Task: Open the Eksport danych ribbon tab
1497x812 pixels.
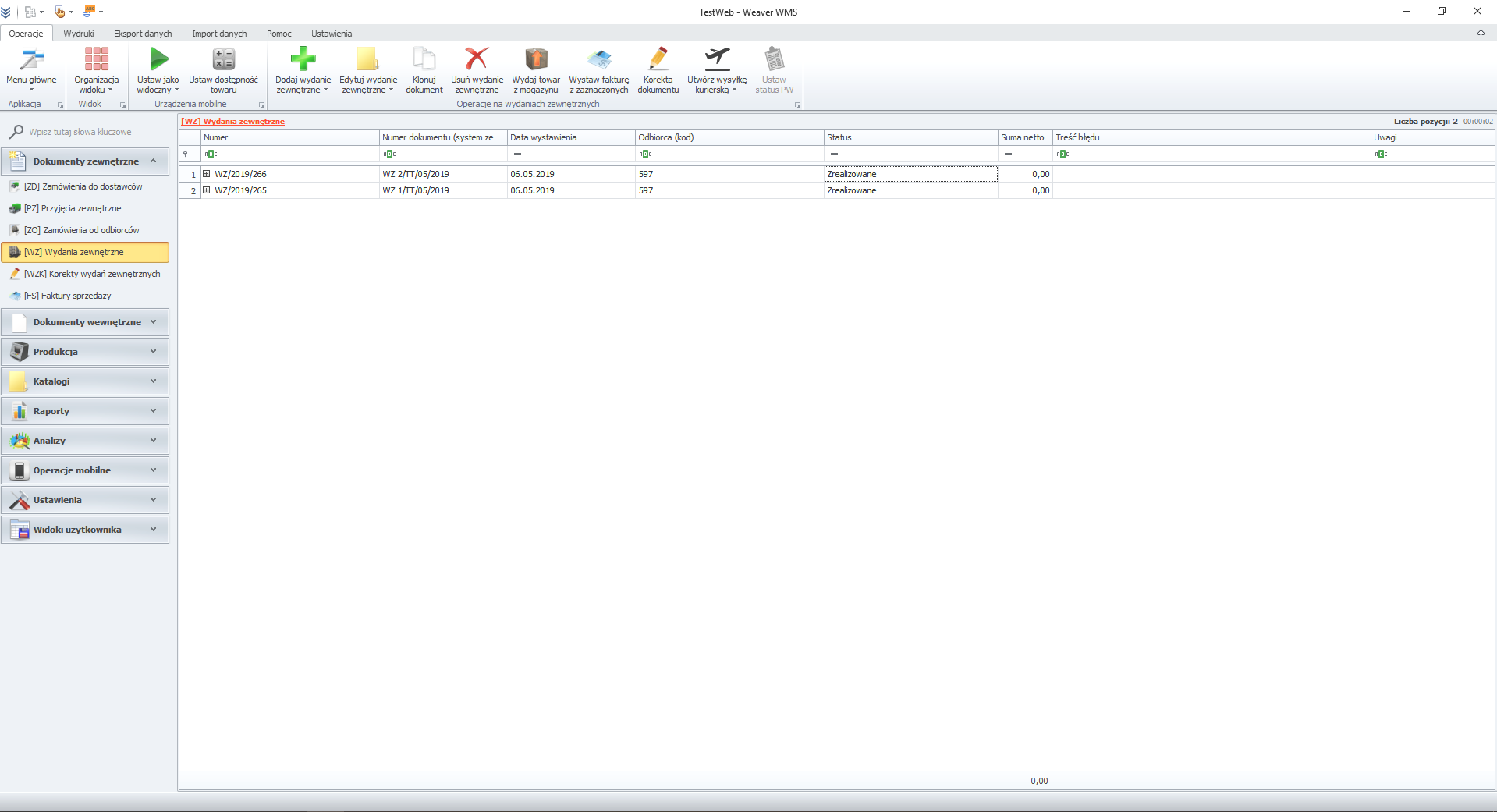Action: (x=143, y=34)
